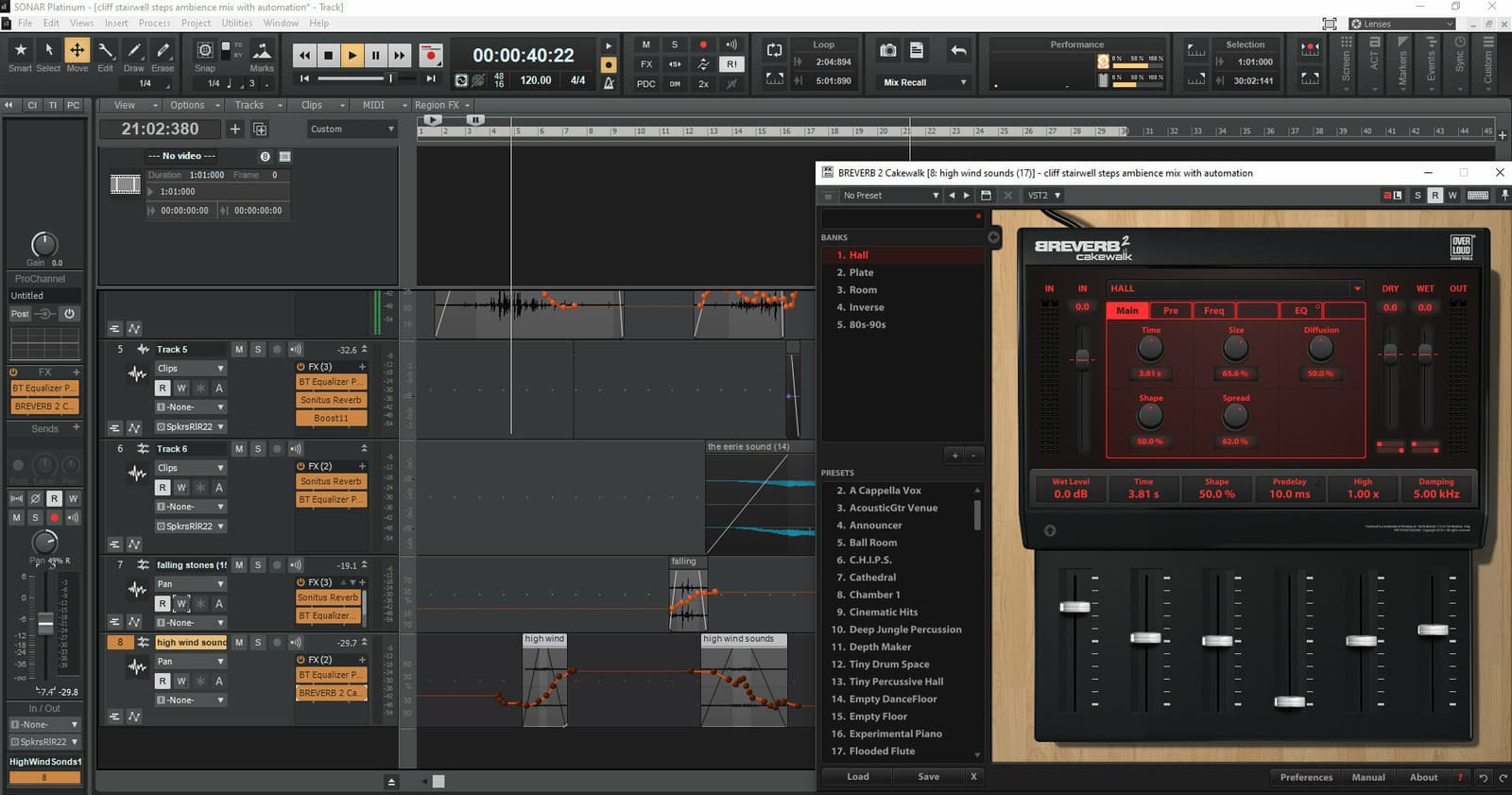Mute Track 5

(x=239, y=350)
